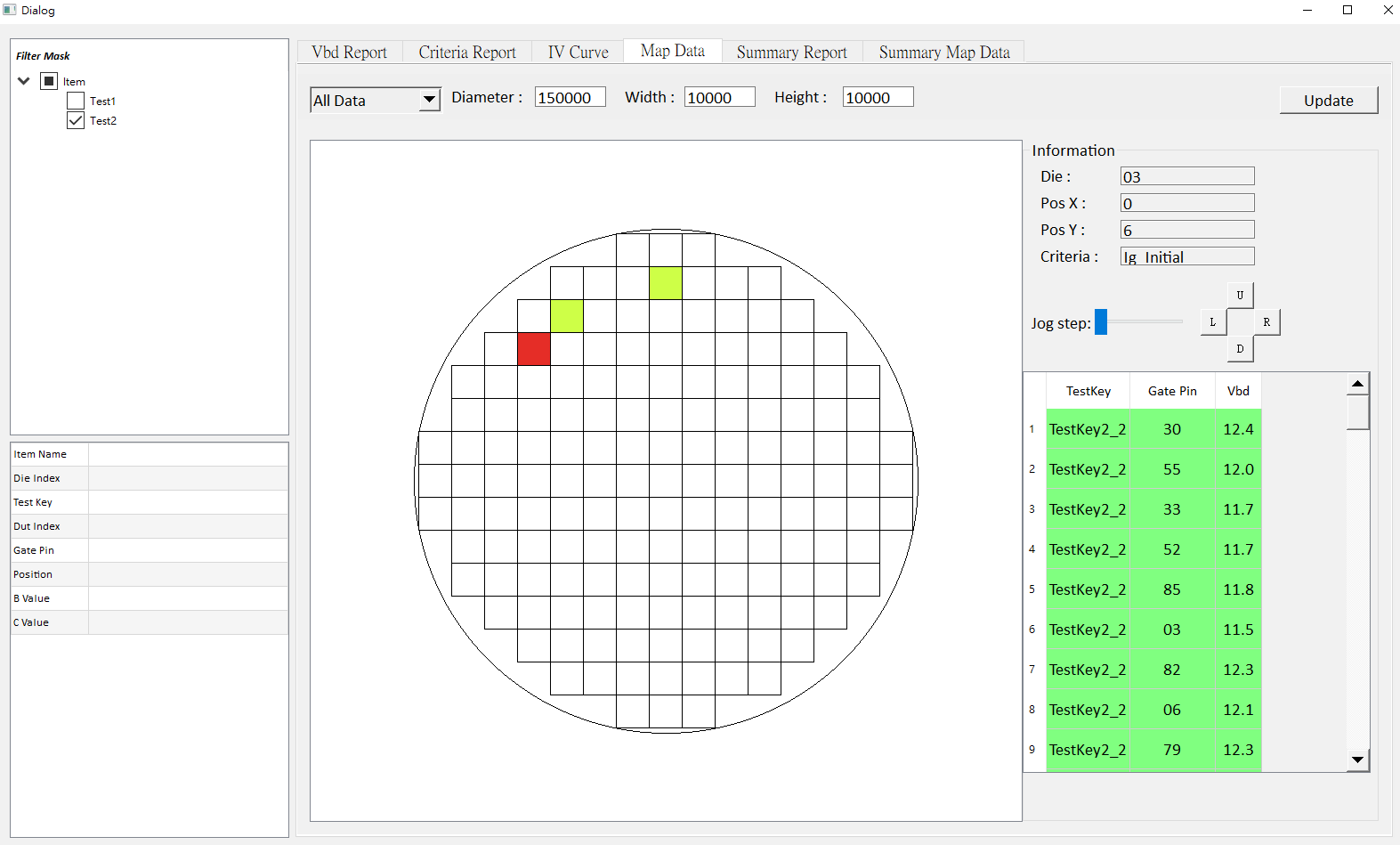The image size is (1400, 845).
Task: Click the Position property row
Action: [x=150, y=574]
